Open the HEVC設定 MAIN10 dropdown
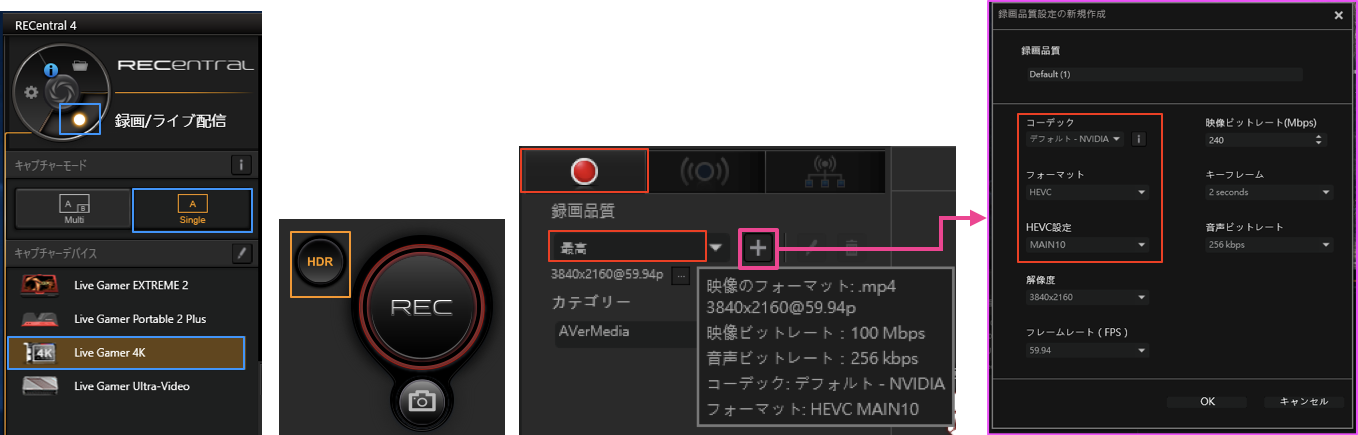 tap(1086, 244)
